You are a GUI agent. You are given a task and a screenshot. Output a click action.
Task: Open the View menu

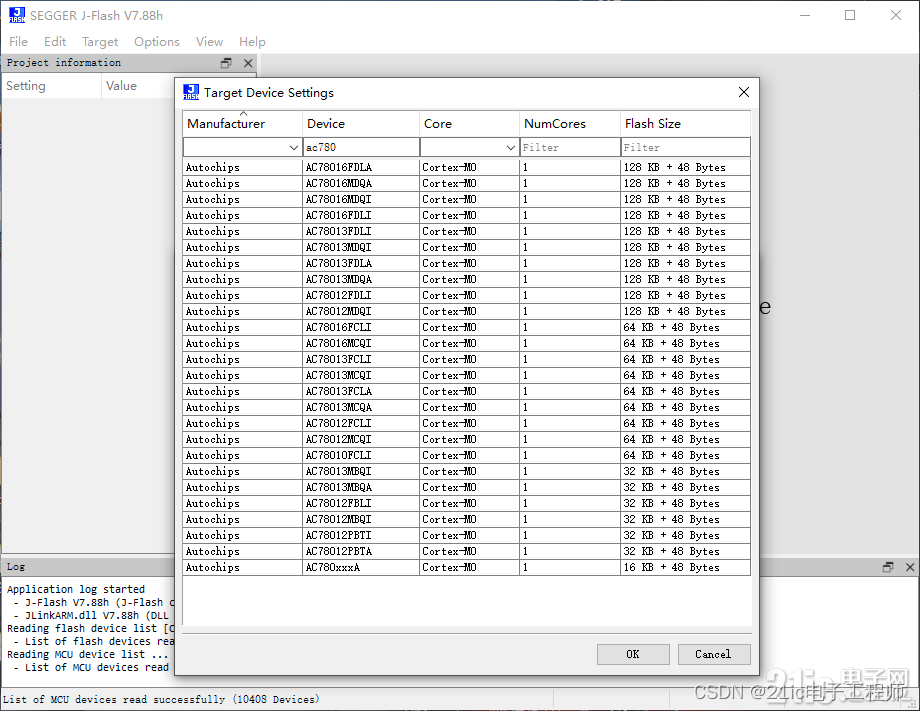(x=209, y=42)
